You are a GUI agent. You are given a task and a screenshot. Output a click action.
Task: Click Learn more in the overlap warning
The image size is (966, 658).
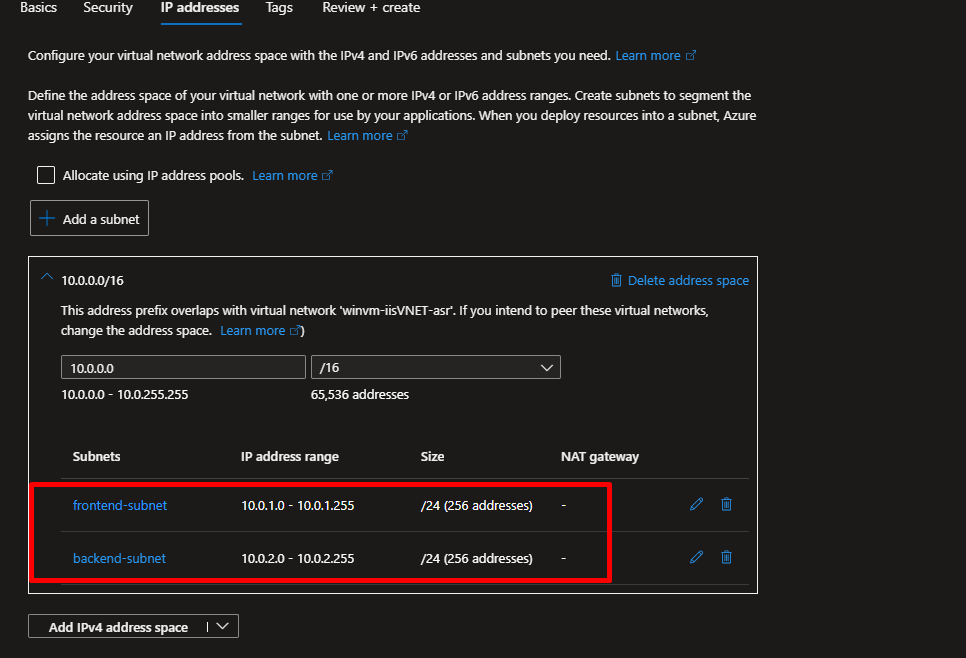tap(253, 331)
